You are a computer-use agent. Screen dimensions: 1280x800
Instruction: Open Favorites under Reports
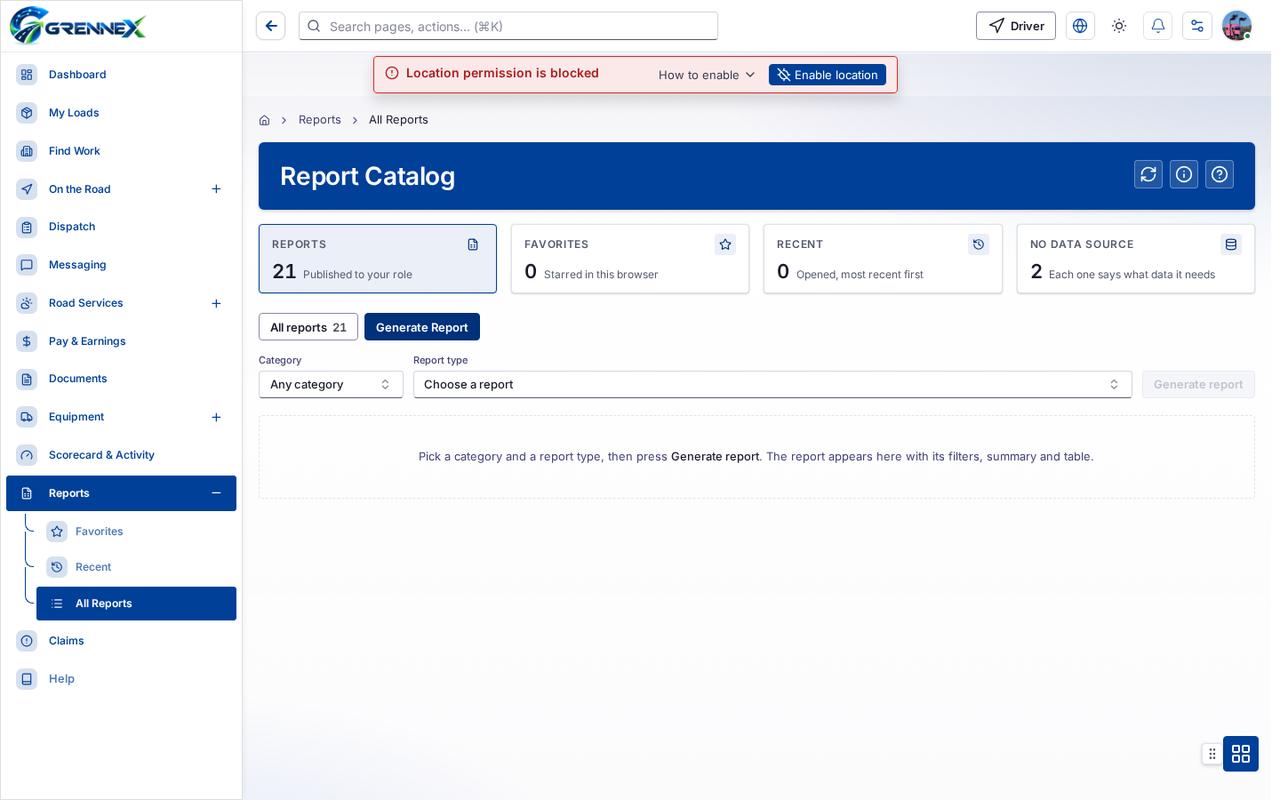click(x=136, y=531)
